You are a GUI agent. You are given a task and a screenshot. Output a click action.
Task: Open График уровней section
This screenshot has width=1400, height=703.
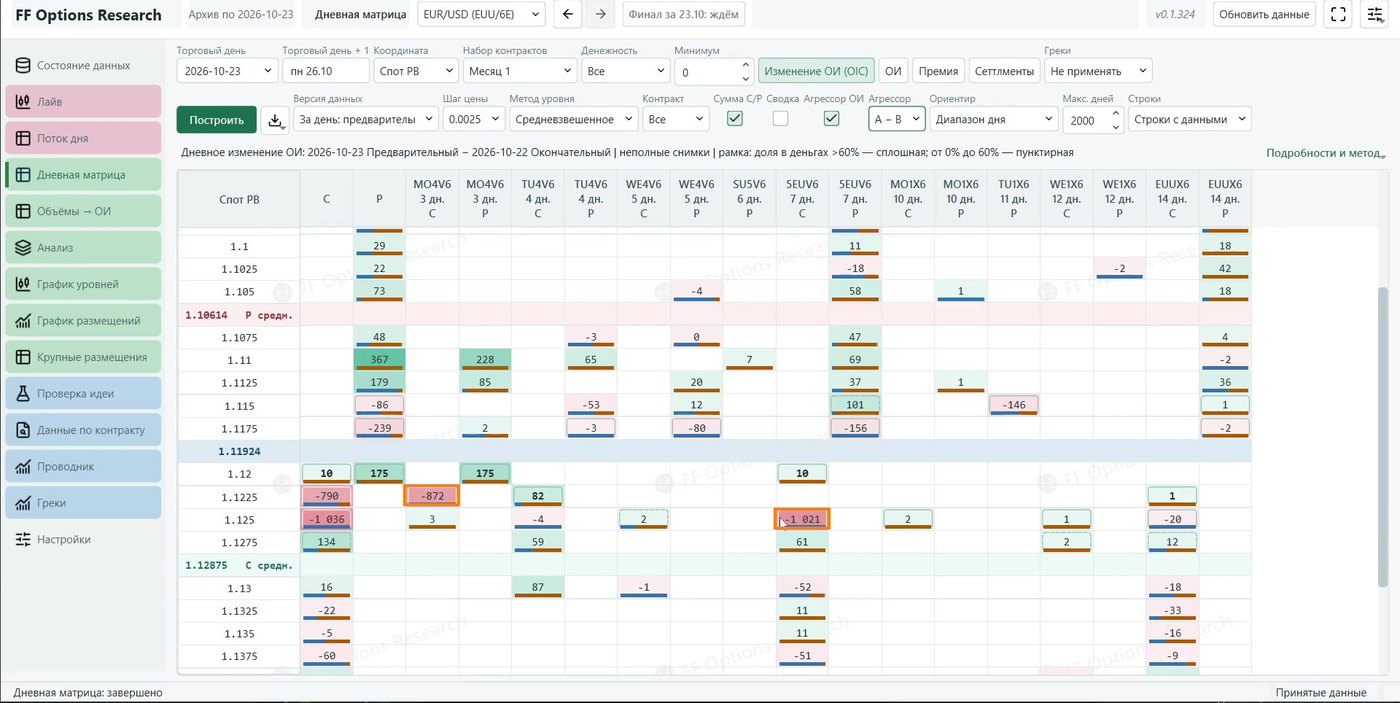(83, 284)
